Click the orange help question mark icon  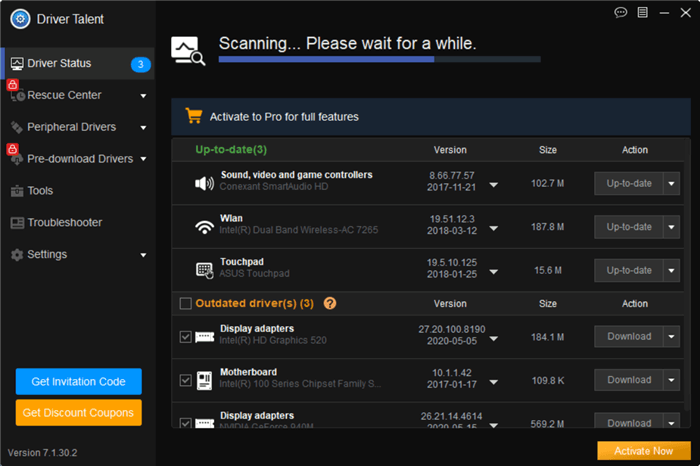(x=330, y=304)
